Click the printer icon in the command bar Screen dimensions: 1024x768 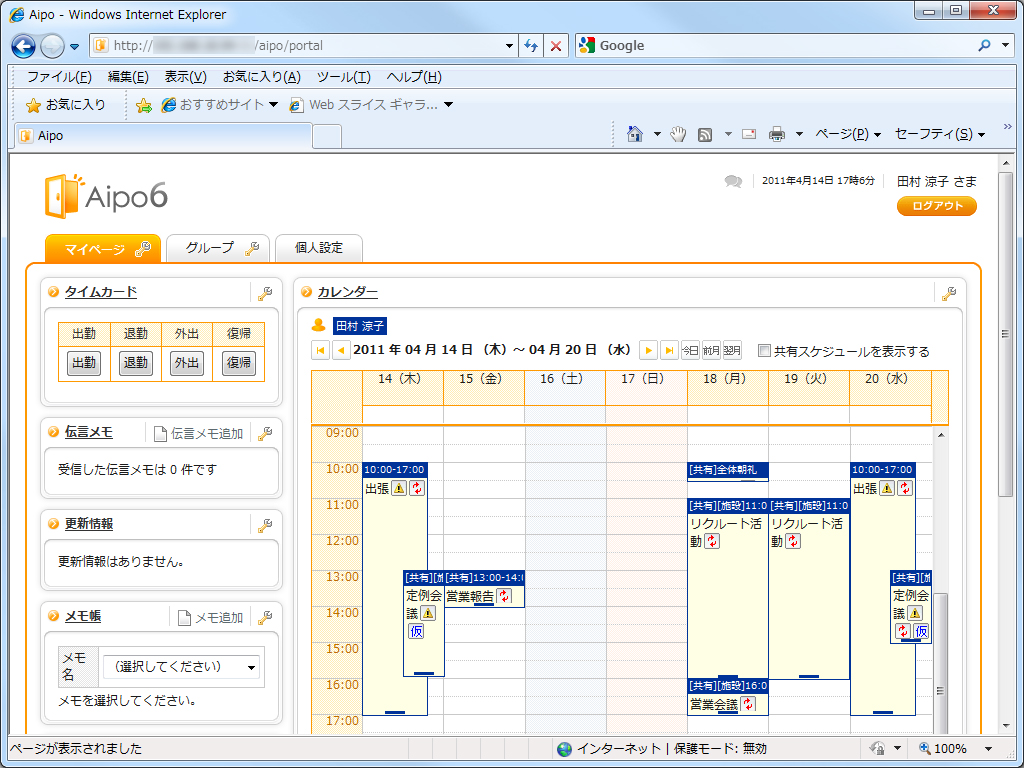[776, 135]
